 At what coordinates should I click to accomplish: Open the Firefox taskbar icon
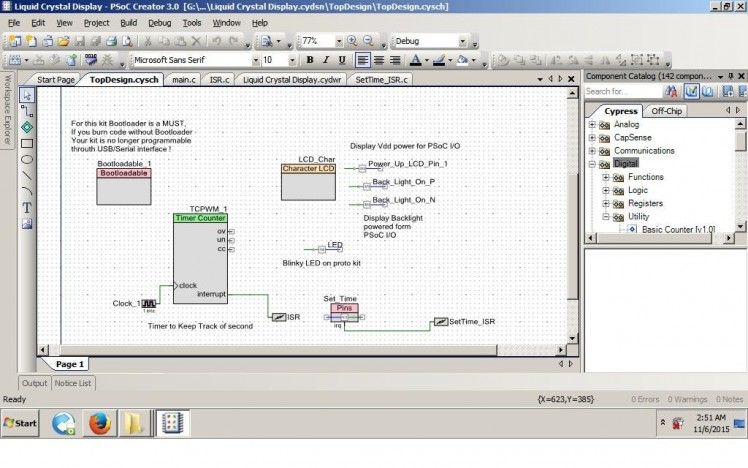[100, 423]
